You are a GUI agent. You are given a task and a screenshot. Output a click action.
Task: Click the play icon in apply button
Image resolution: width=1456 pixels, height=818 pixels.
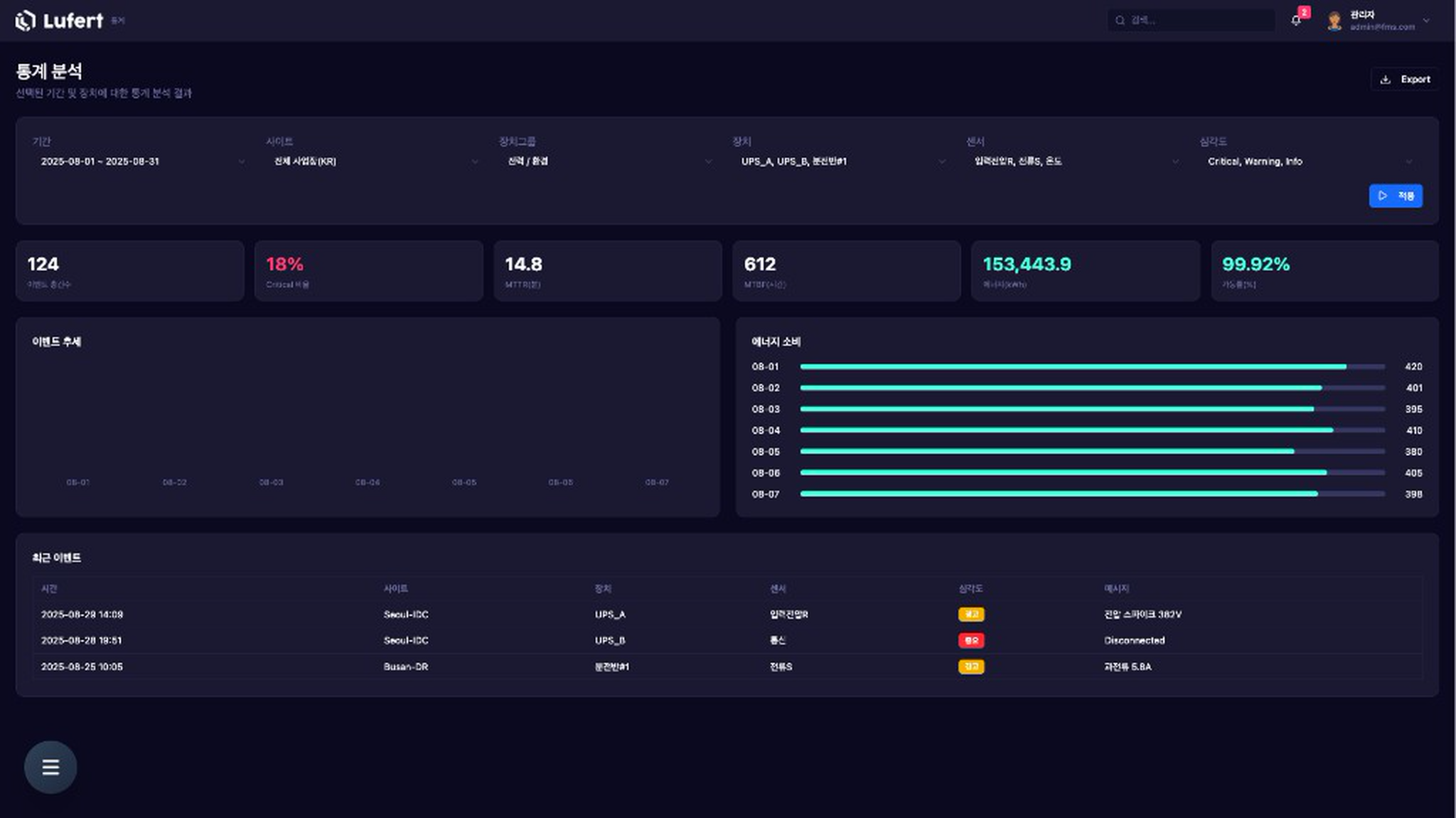point(1383,196)
